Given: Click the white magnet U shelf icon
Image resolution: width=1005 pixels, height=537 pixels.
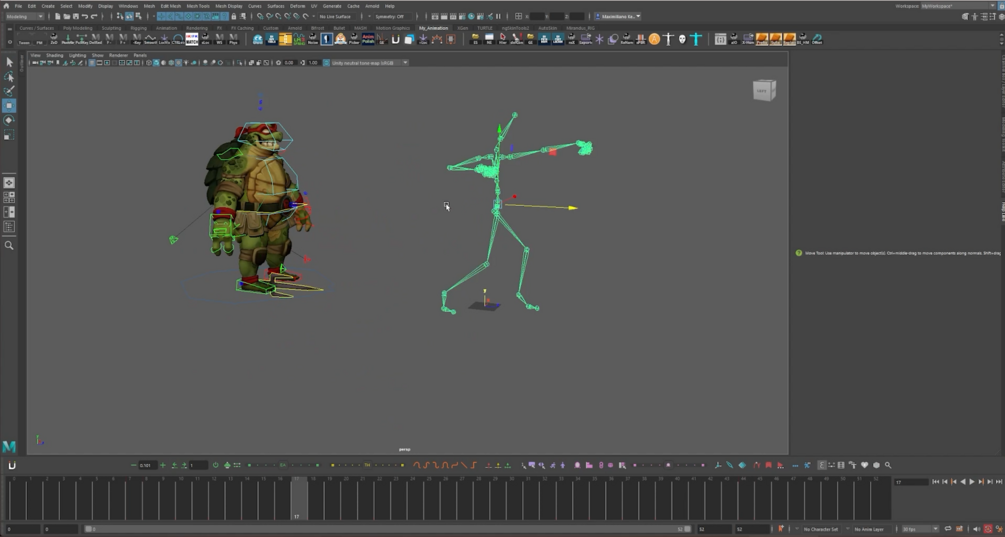Looking at the screenshot, I should pyautogui.click(x=395, y=39).
